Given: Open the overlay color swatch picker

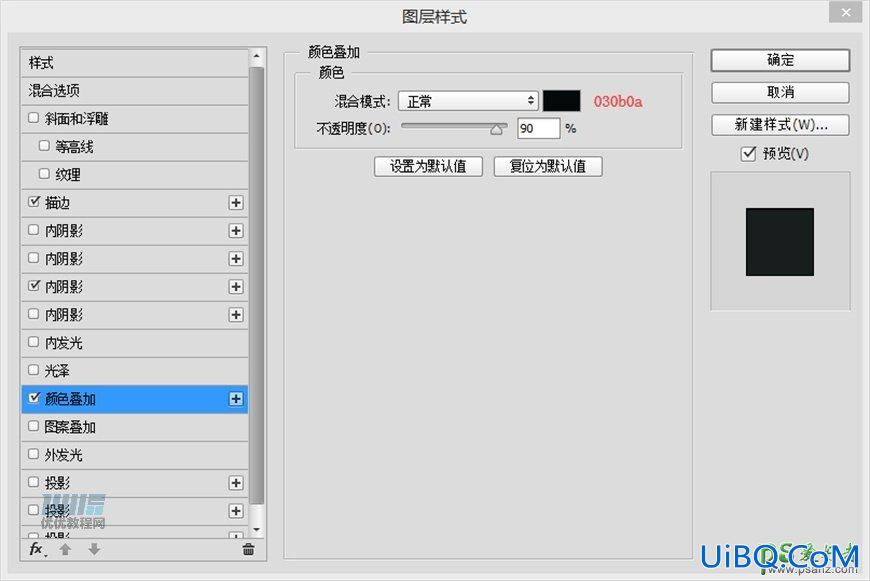Looking at the screenshot, I should click(562, 101).
